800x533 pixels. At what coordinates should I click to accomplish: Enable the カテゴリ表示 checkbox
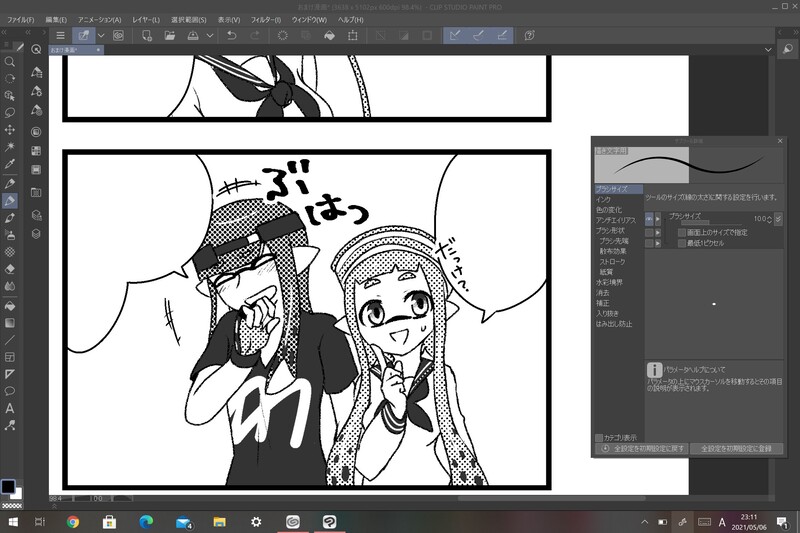coord(599,438)
